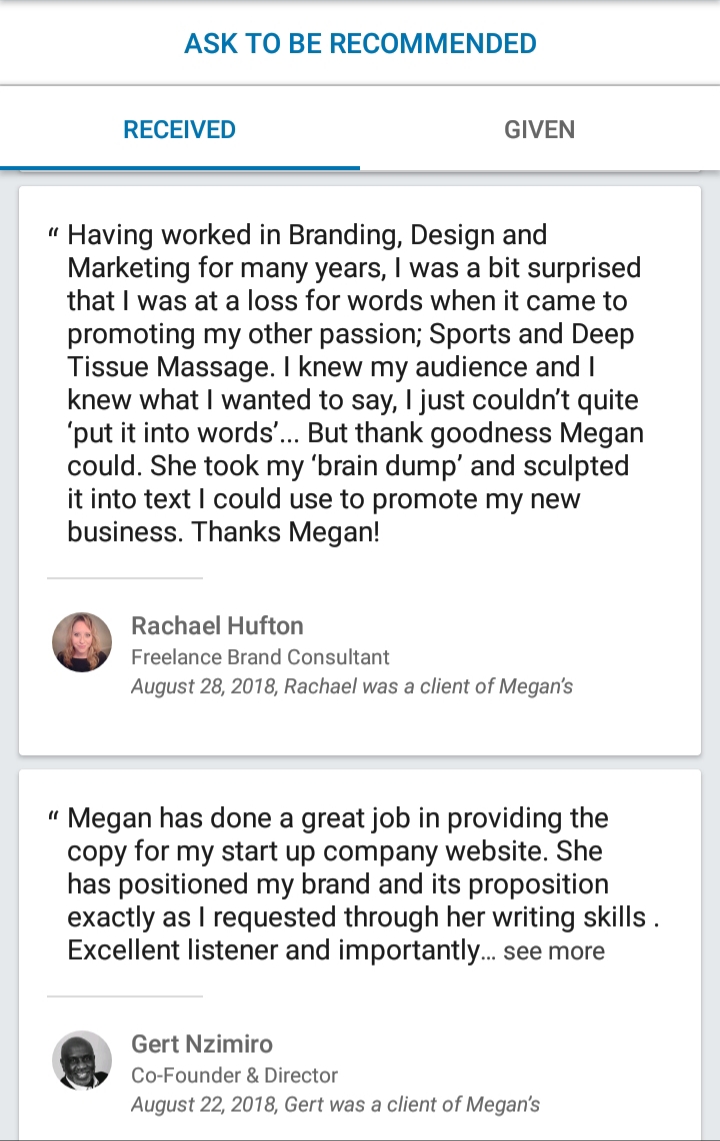Select the Gert Nzimiro name link
The height and width of the screenshot is (1141, 720).
[202, 1044]
